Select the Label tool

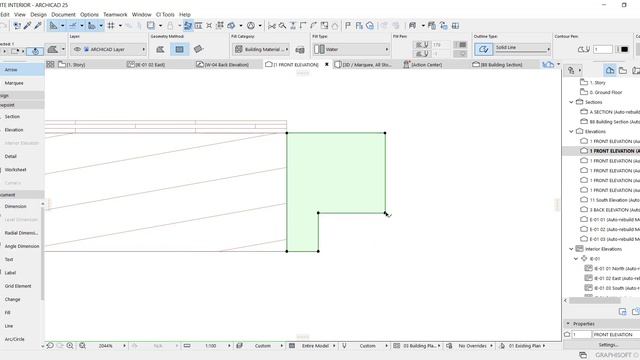(10, 273)
